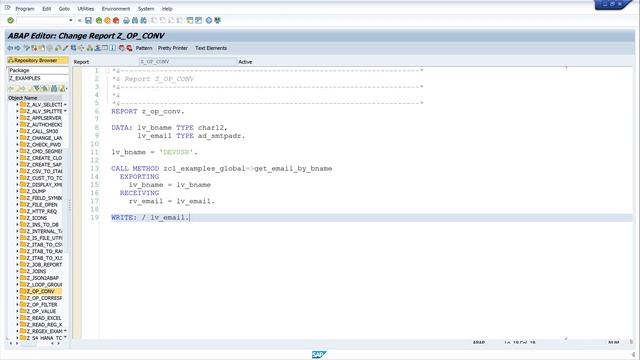
Task: Expand the Z_FILE_OPEN tree node
Action: coord(17,204)
